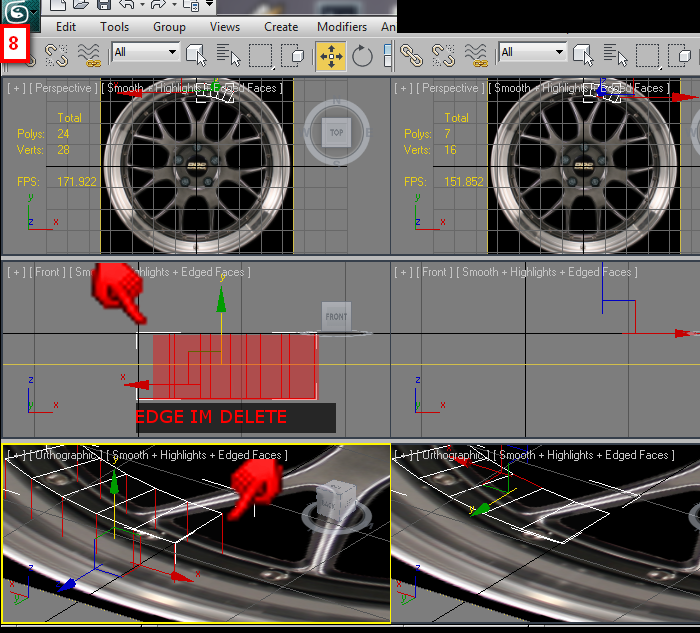Open the [Front] label in the bottom-right Front viewport
The width and height of the screenshot is (700, 633).
(x=434, y=272)
